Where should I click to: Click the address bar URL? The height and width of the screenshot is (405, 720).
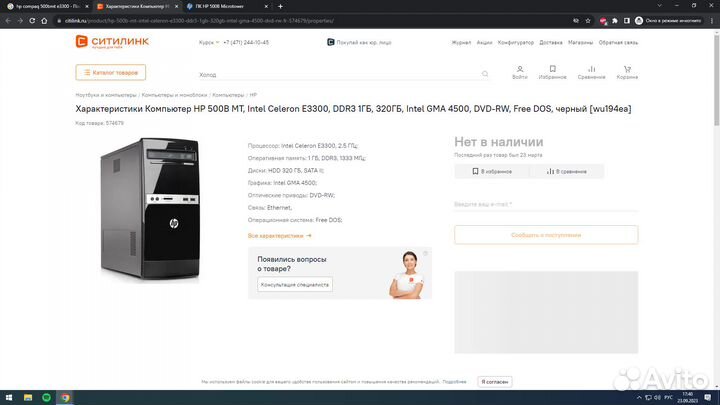pos(199,21)
